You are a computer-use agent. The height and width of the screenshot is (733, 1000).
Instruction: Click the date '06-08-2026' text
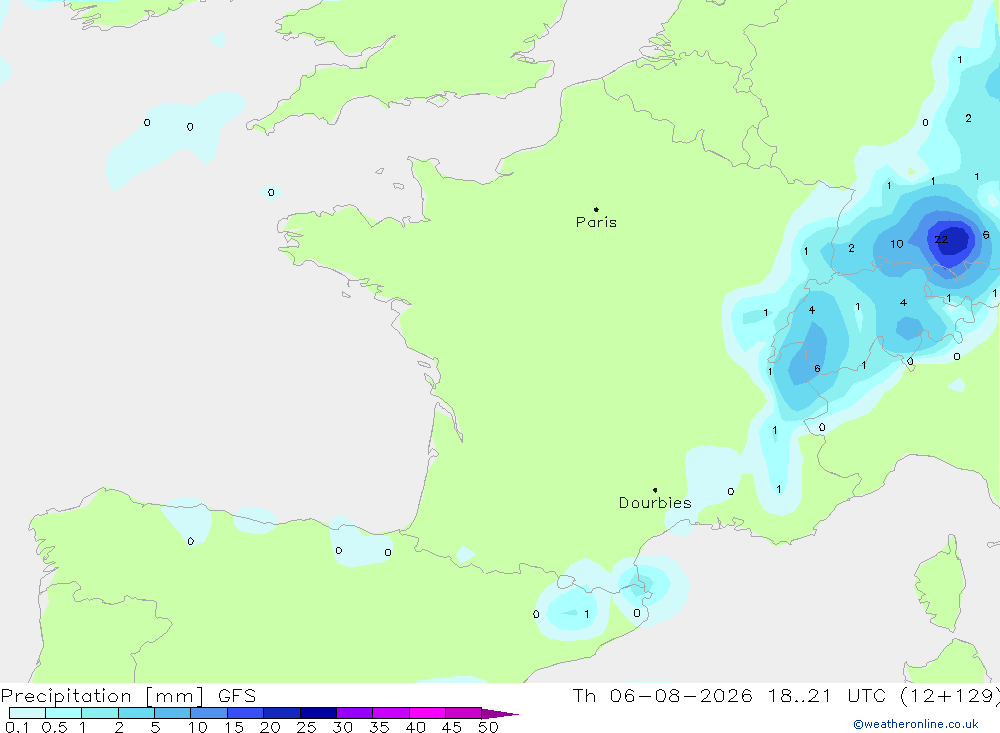coord(681,695)
